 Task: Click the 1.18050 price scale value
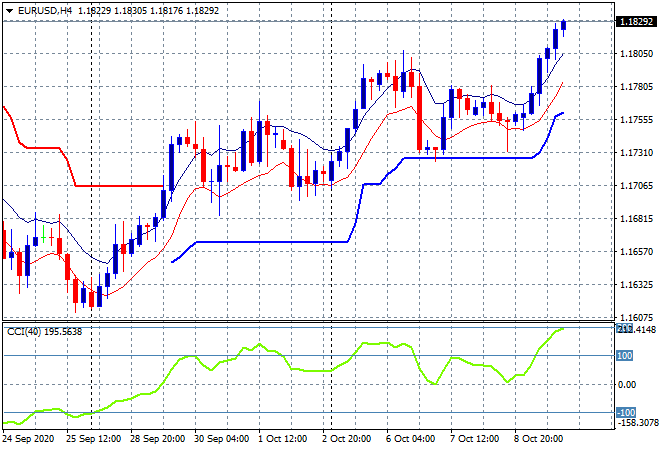point(636,53)
